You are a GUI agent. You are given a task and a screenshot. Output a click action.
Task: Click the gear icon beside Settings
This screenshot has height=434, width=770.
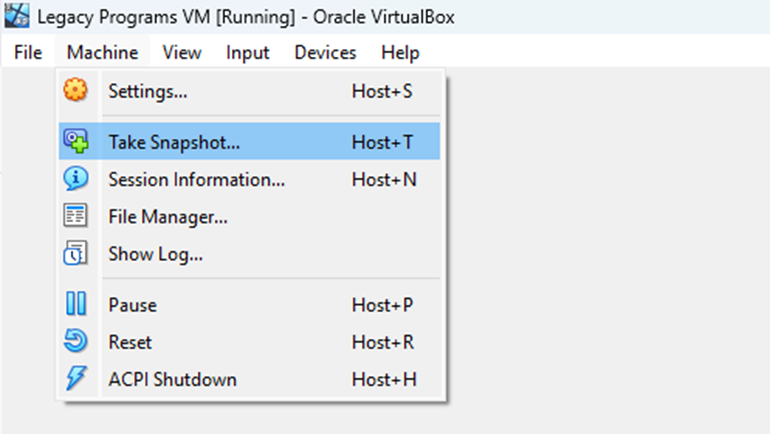[76, 91]
